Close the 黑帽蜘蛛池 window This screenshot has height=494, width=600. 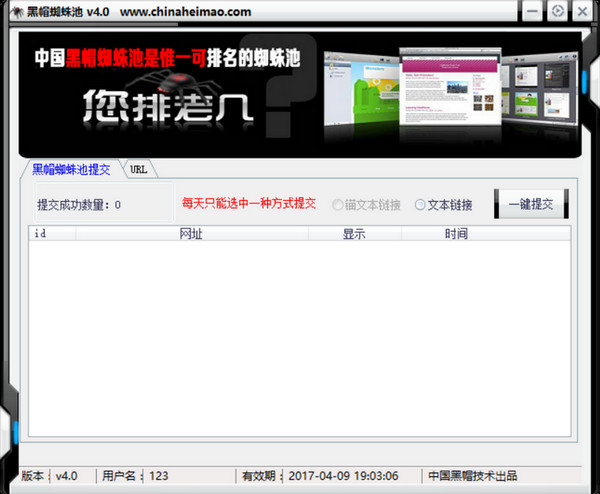coord(581,11)
